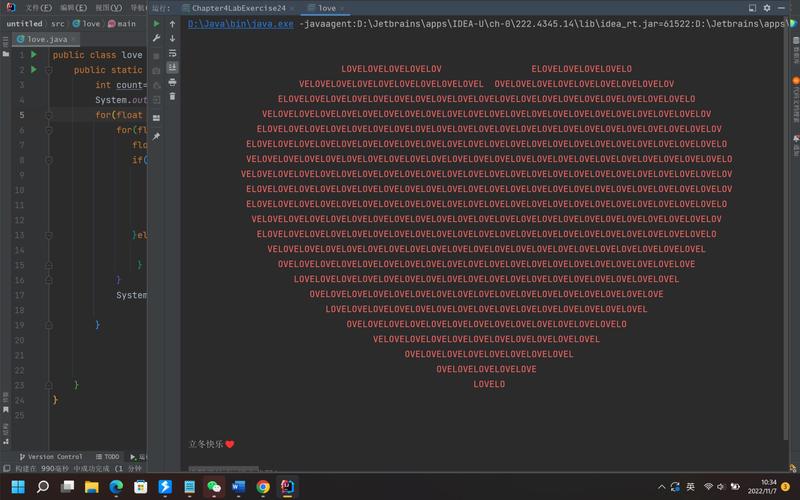
Task: Collapse the main method fold on line 2
Action: 47,70
